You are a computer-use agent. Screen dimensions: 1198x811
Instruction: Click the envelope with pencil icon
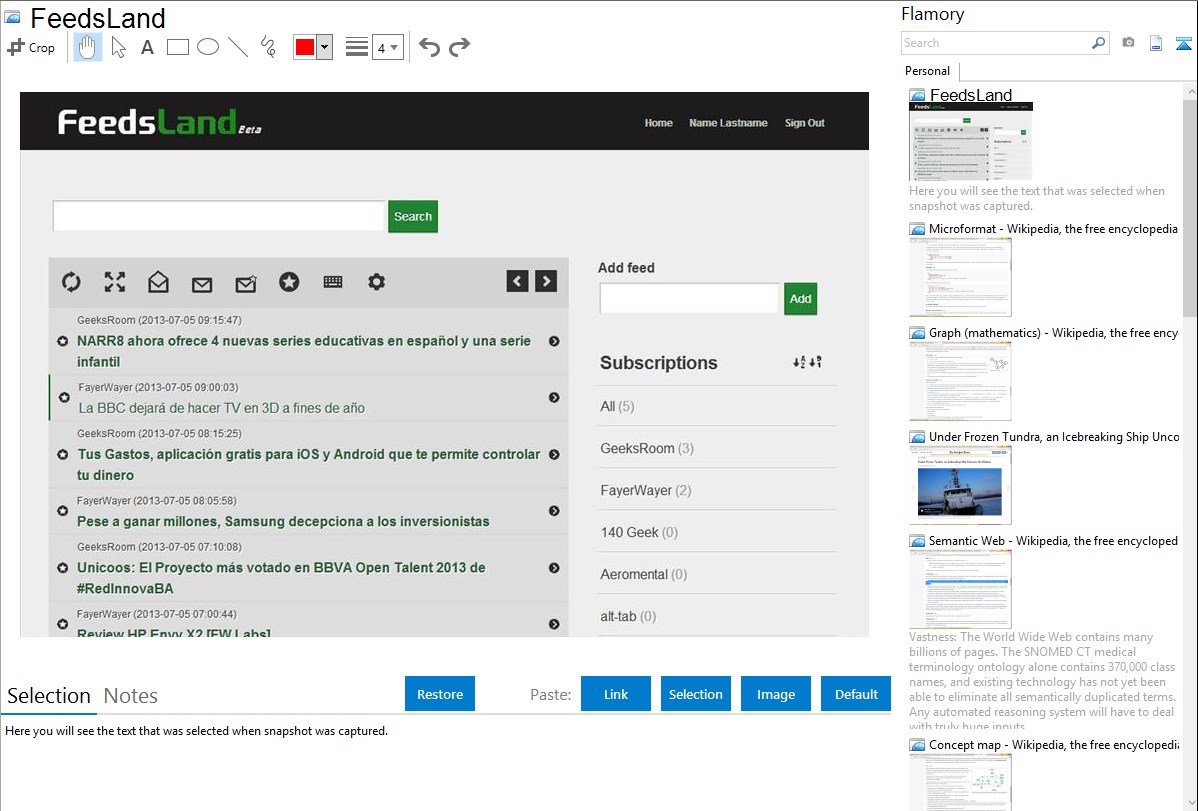(246, 284)
